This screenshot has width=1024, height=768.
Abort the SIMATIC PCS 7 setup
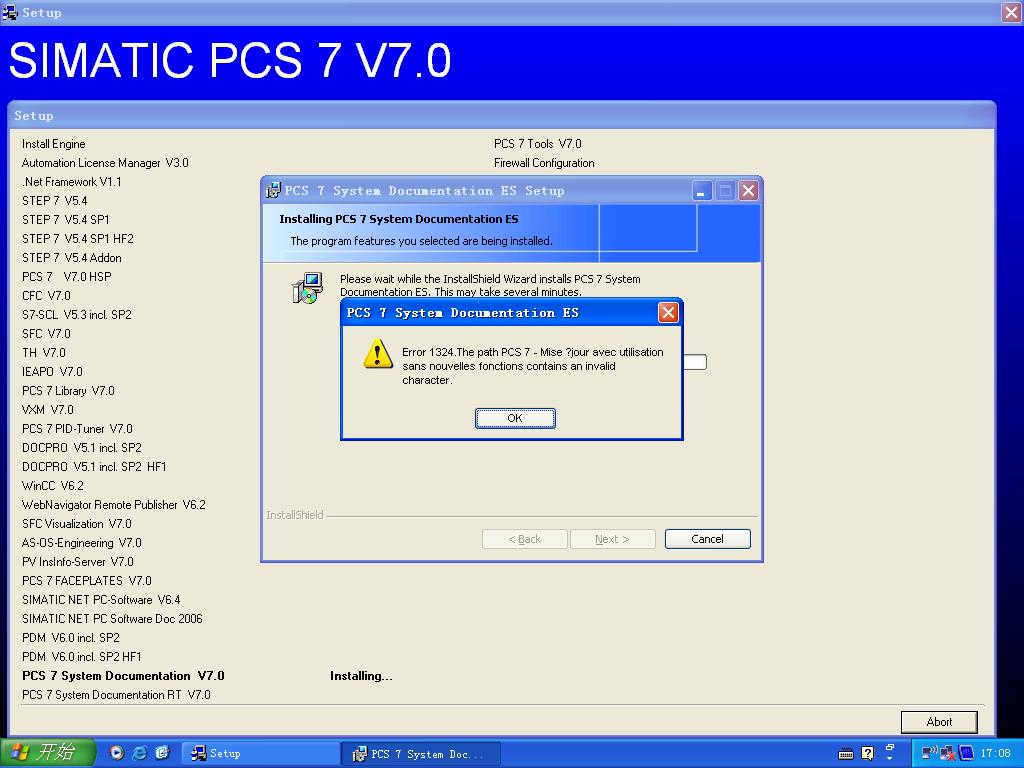coord(938,722)
